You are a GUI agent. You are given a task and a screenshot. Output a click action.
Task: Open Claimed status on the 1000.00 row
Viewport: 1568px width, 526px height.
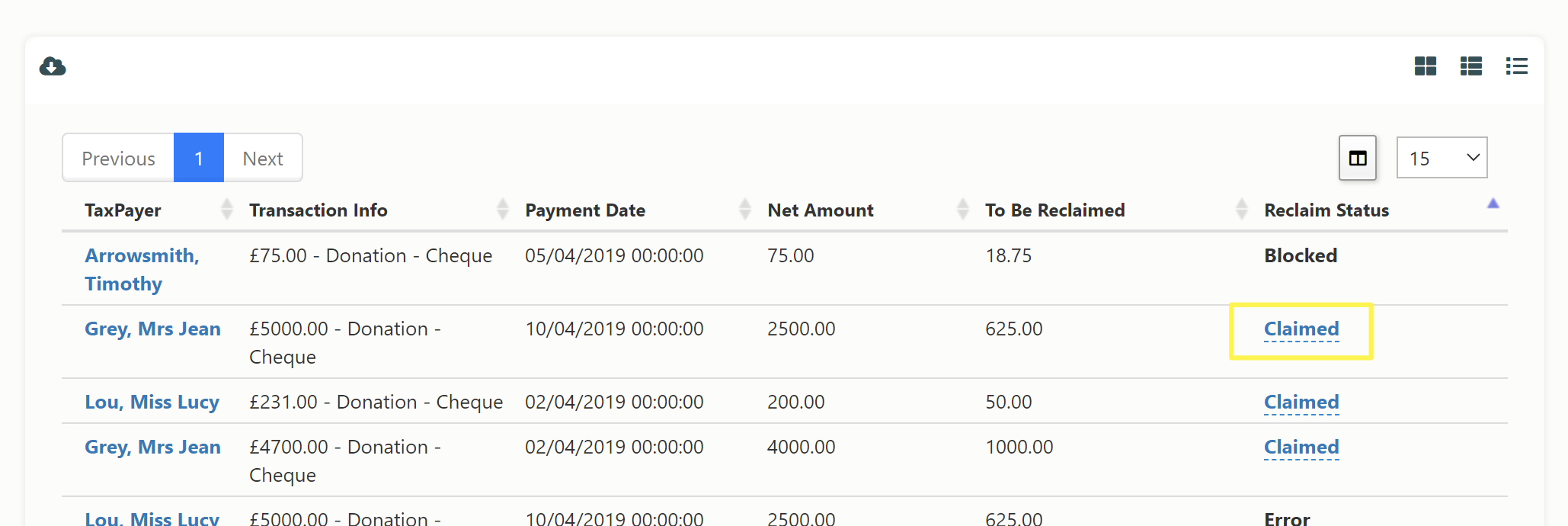1301,447
